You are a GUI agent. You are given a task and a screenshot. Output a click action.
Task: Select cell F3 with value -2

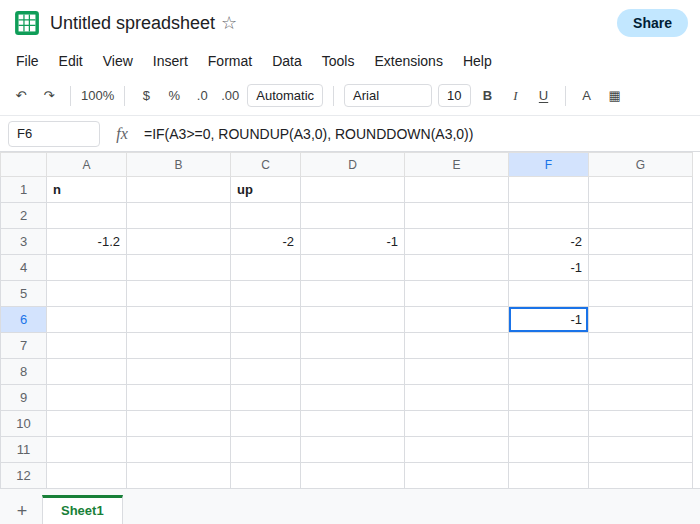[548, 241]
